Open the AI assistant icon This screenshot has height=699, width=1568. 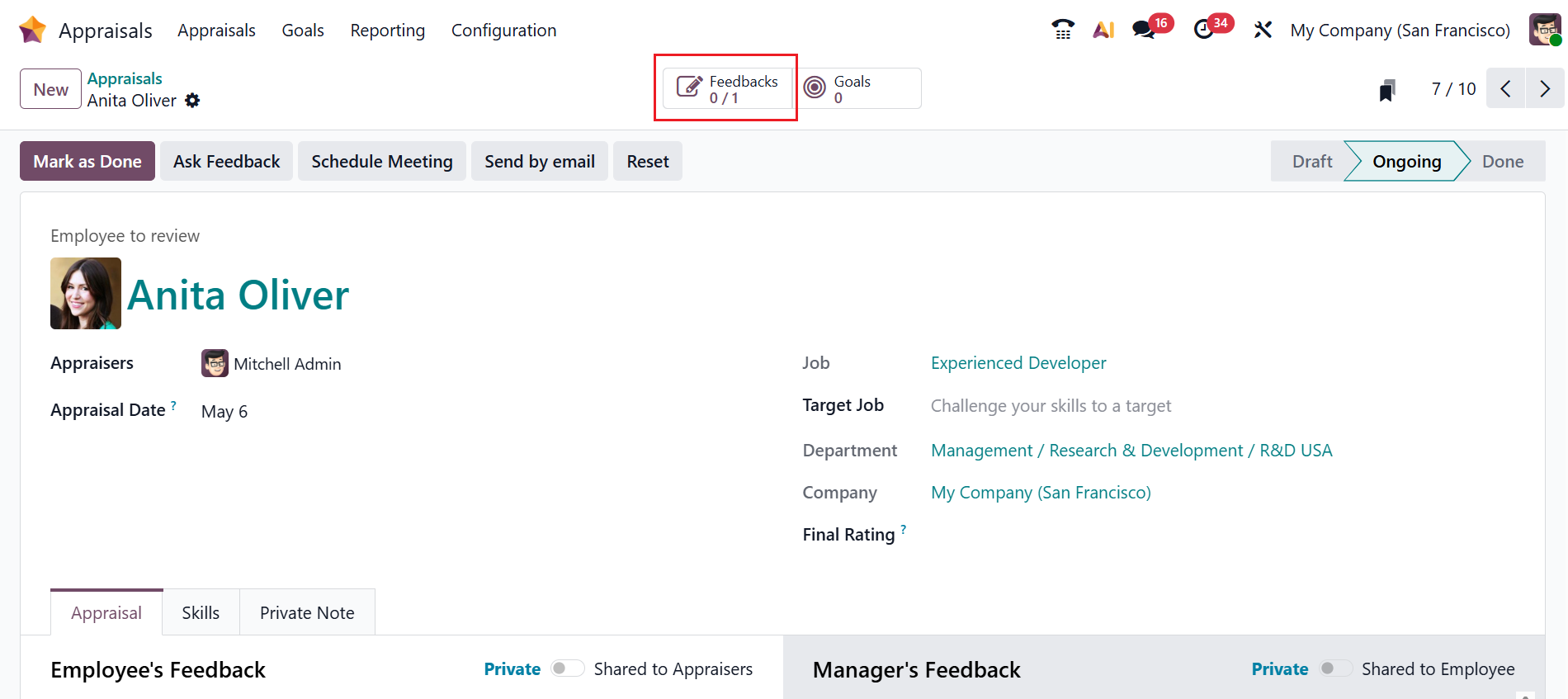pos(1103,30)
